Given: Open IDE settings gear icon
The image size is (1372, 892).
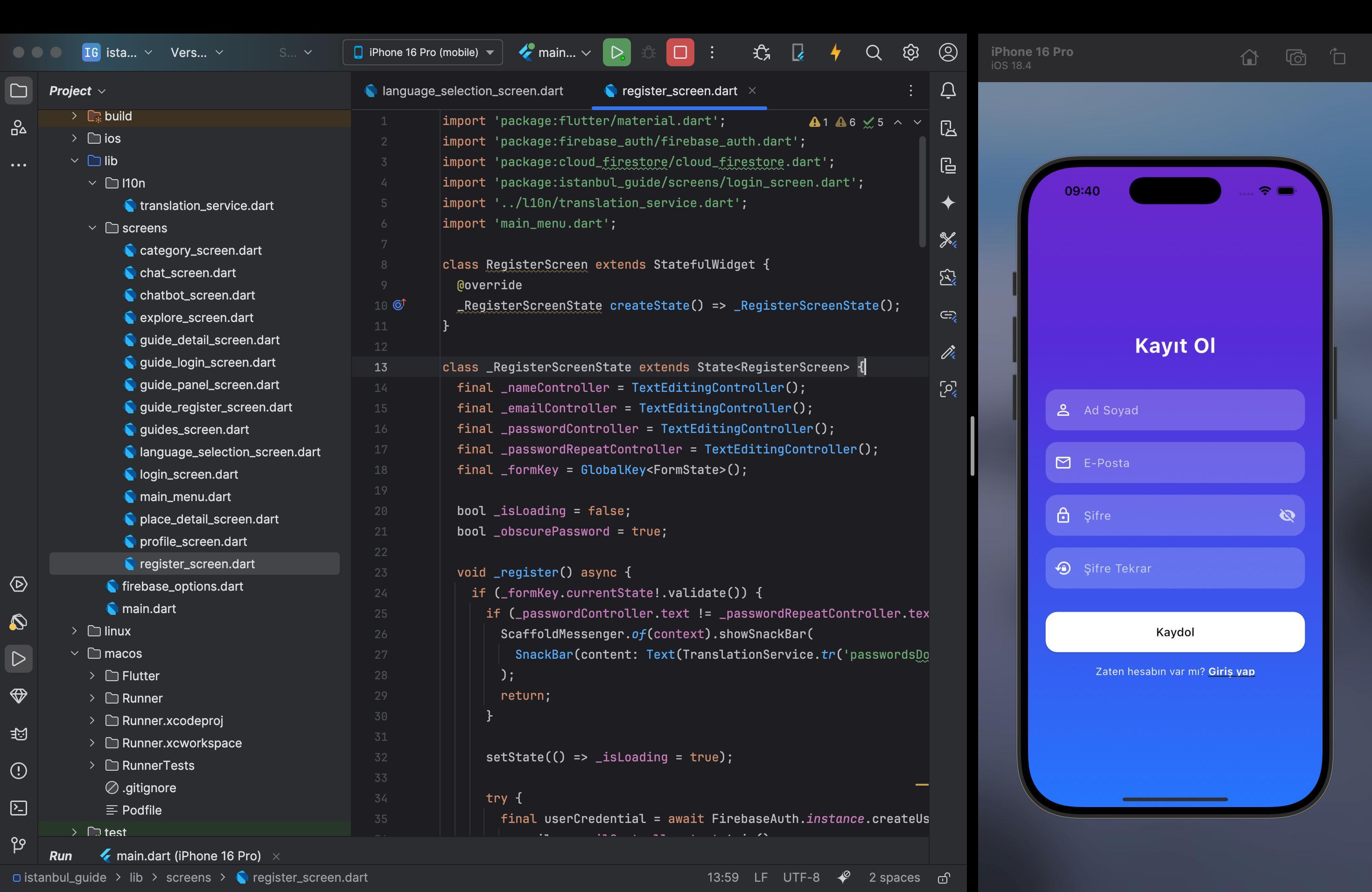Looking at the screenshot, I should point(910,52).
